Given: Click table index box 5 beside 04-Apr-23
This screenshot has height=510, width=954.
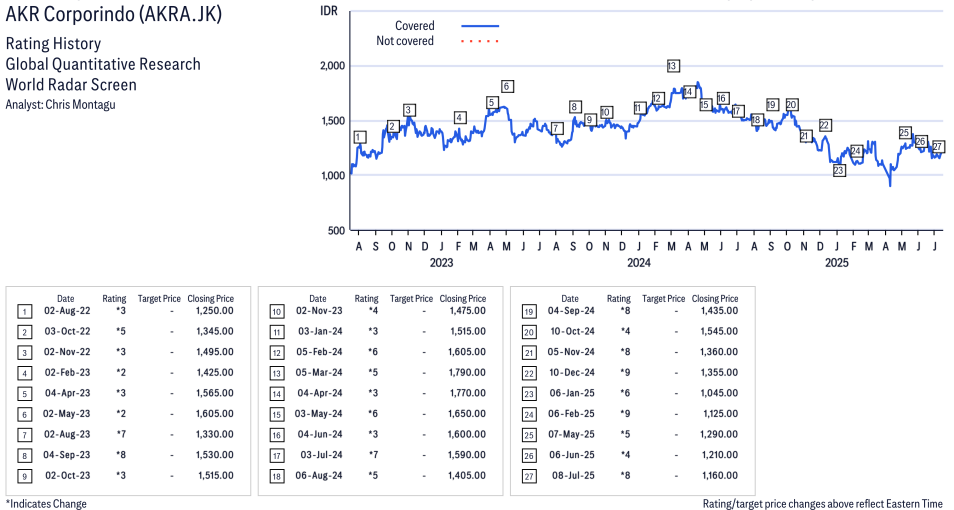Looking at the screenshot, I should (24, 394).
